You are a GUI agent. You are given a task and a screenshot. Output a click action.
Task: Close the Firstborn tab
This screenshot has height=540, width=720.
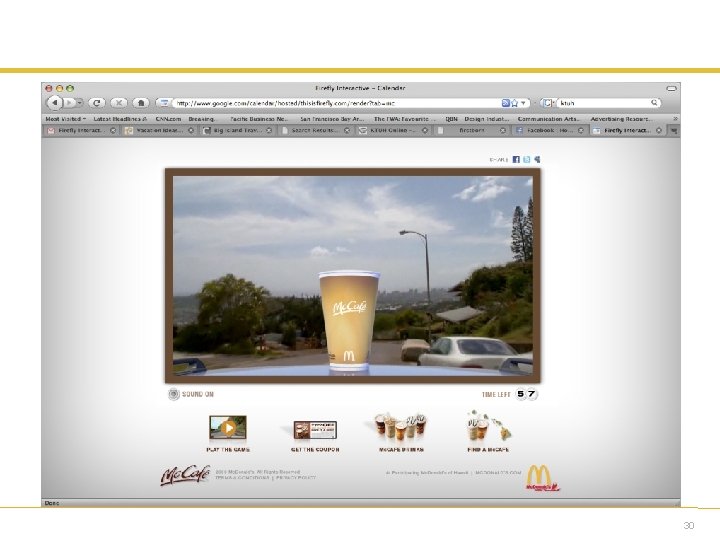(x=503, y=130)
